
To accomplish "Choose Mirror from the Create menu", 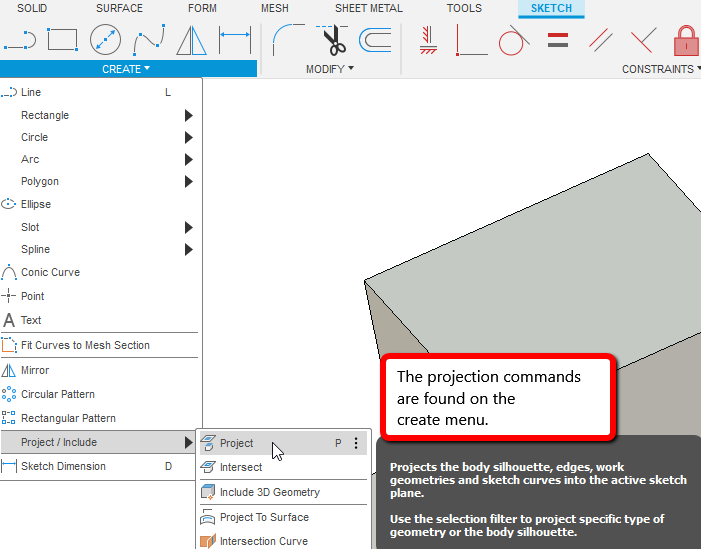I will coord(99,370).
